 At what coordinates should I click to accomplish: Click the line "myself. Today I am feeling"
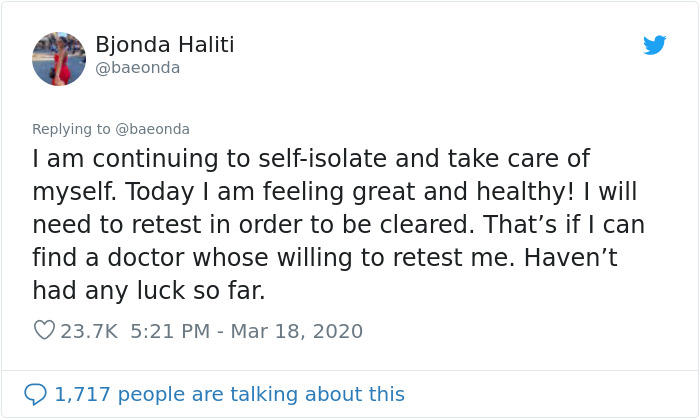click(334, 192)
